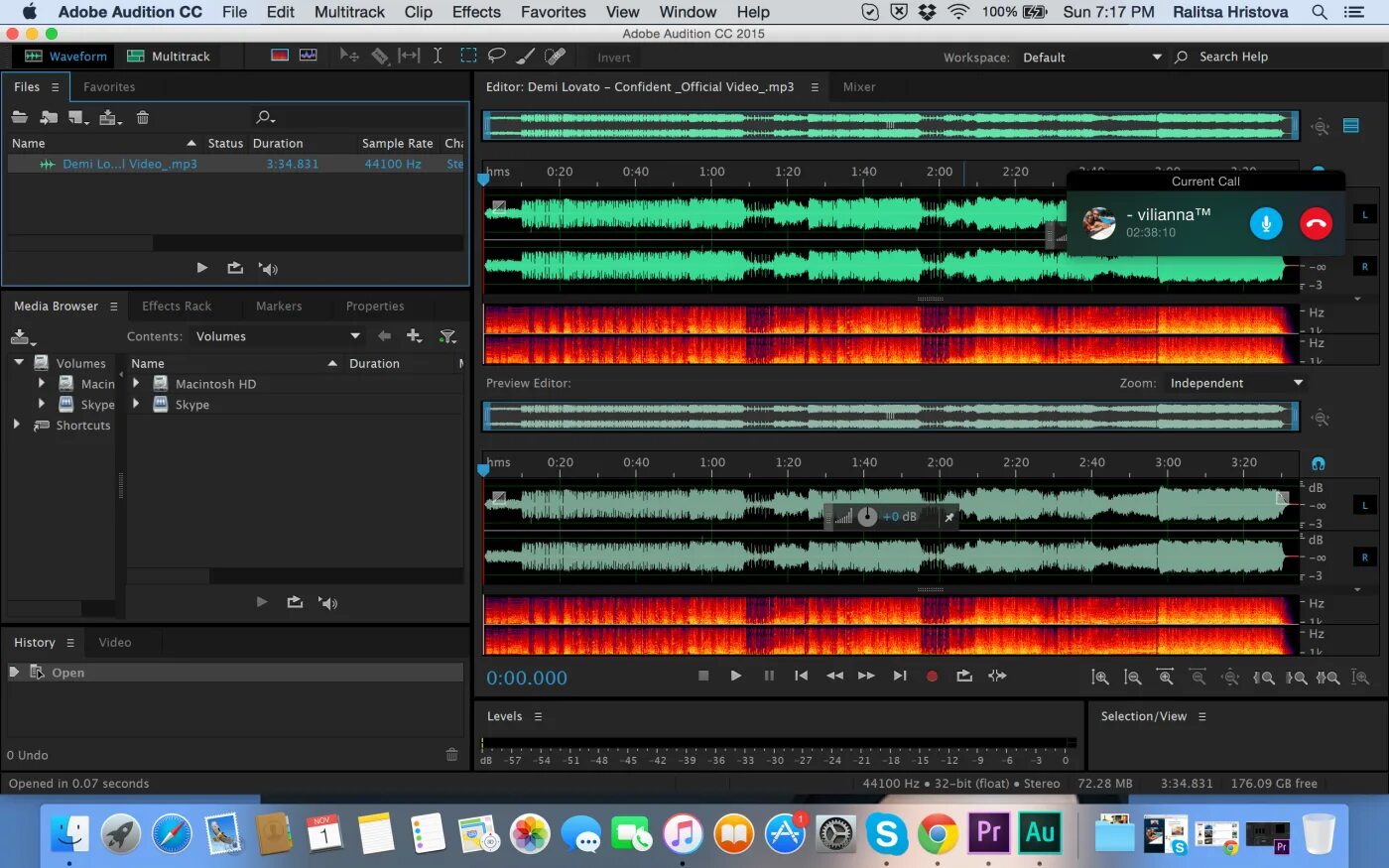1389x868 pixels.
Task: Adjust the +0 dB amplitude knob
Action: coord(867,516)
